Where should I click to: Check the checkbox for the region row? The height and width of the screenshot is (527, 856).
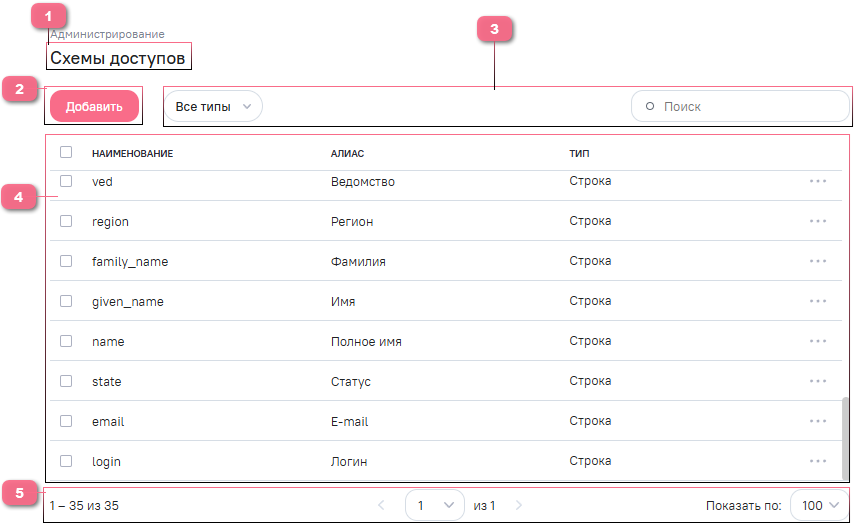click(66, 221)
